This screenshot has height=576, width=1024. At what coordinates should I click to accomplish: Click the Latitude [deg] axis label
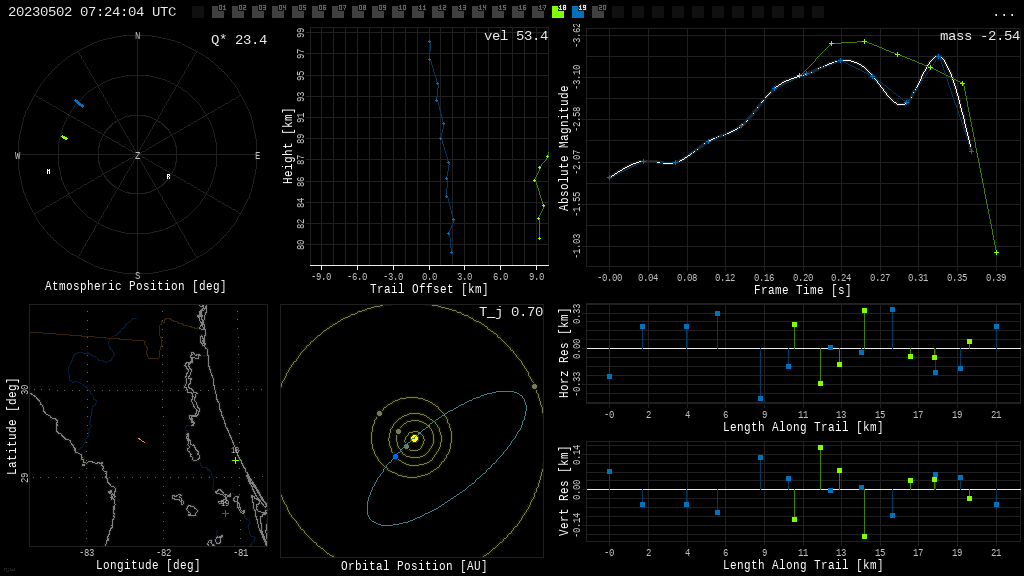pyautogui.click(x=12, y=426)
